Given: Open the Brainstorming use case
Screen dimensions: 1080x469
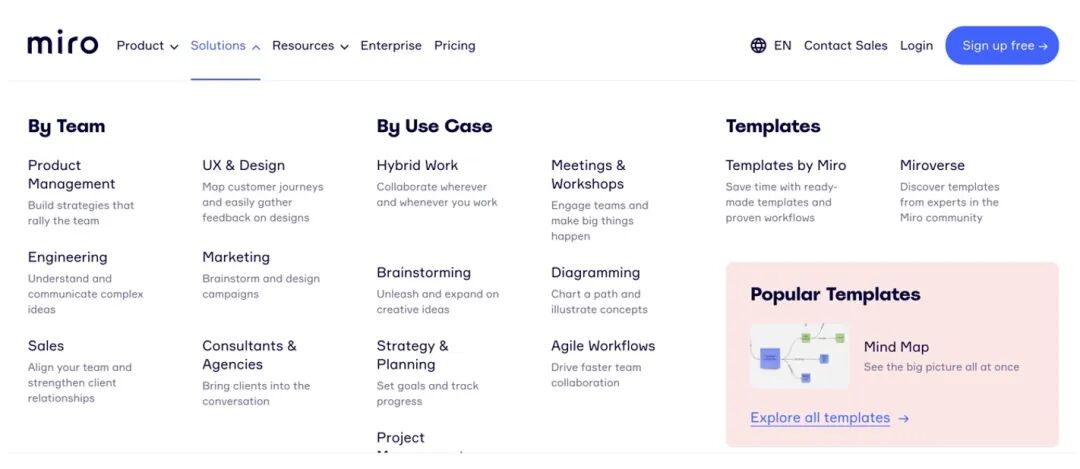Looking at the screenshot, I should [423, 272].
